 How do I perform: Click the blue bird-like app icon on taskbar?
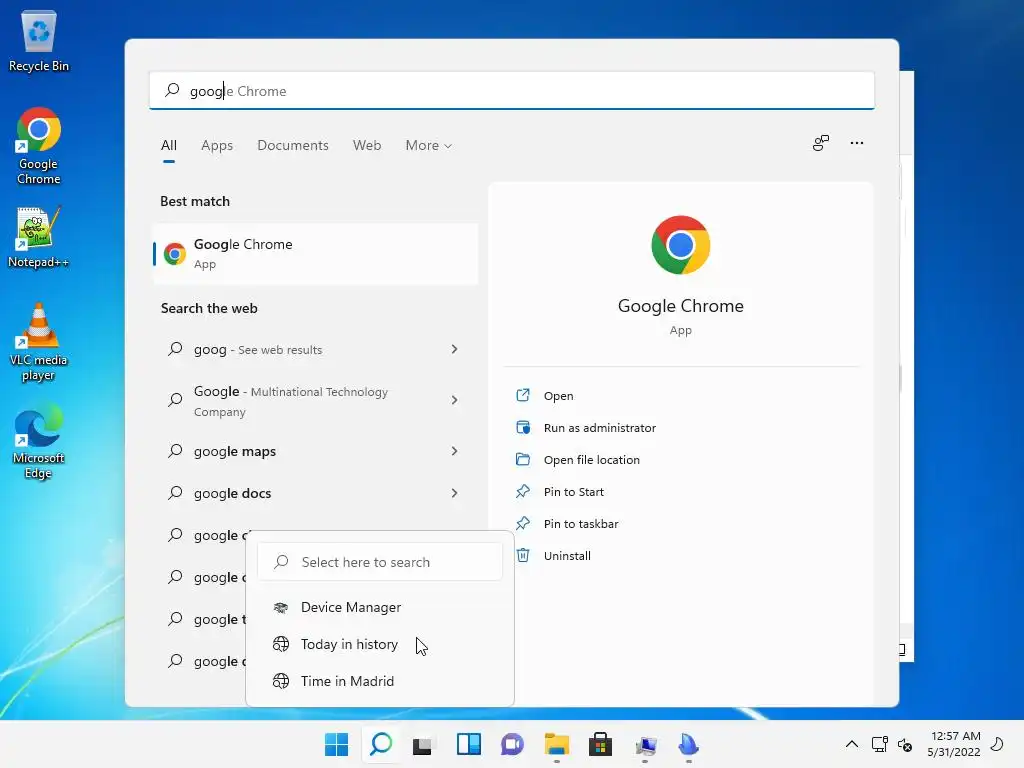(x=688, y=744)
